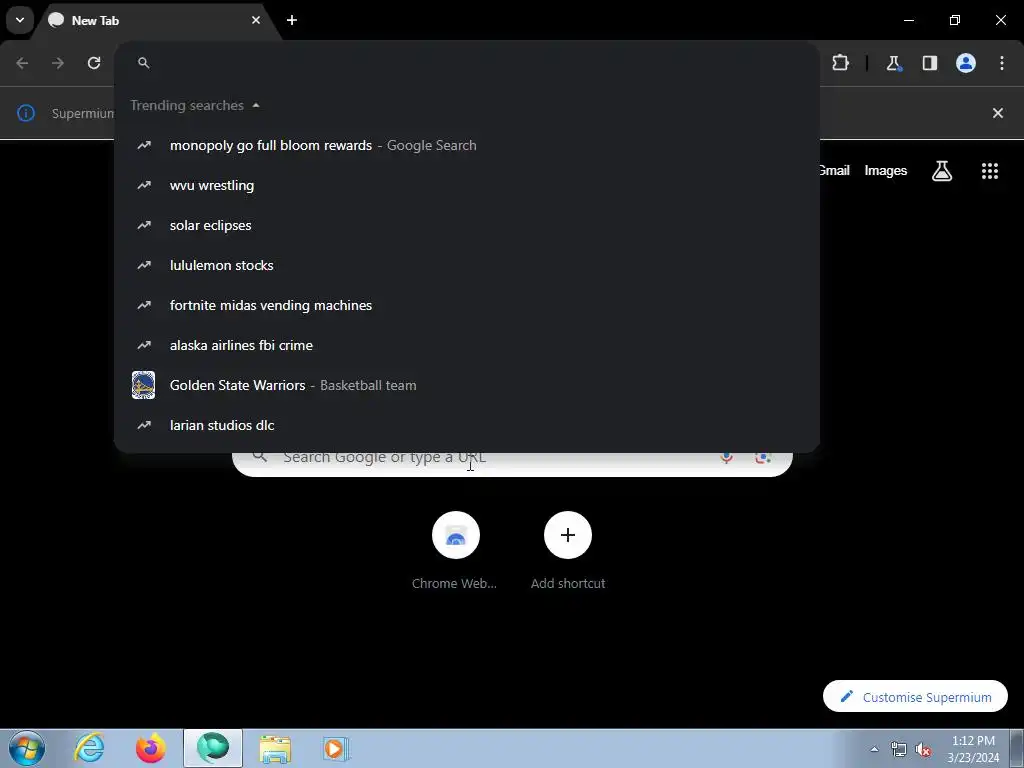This screenshot has width=1024, height=768.
Task: Click the browser forward arrow
Action: (58, 63)
